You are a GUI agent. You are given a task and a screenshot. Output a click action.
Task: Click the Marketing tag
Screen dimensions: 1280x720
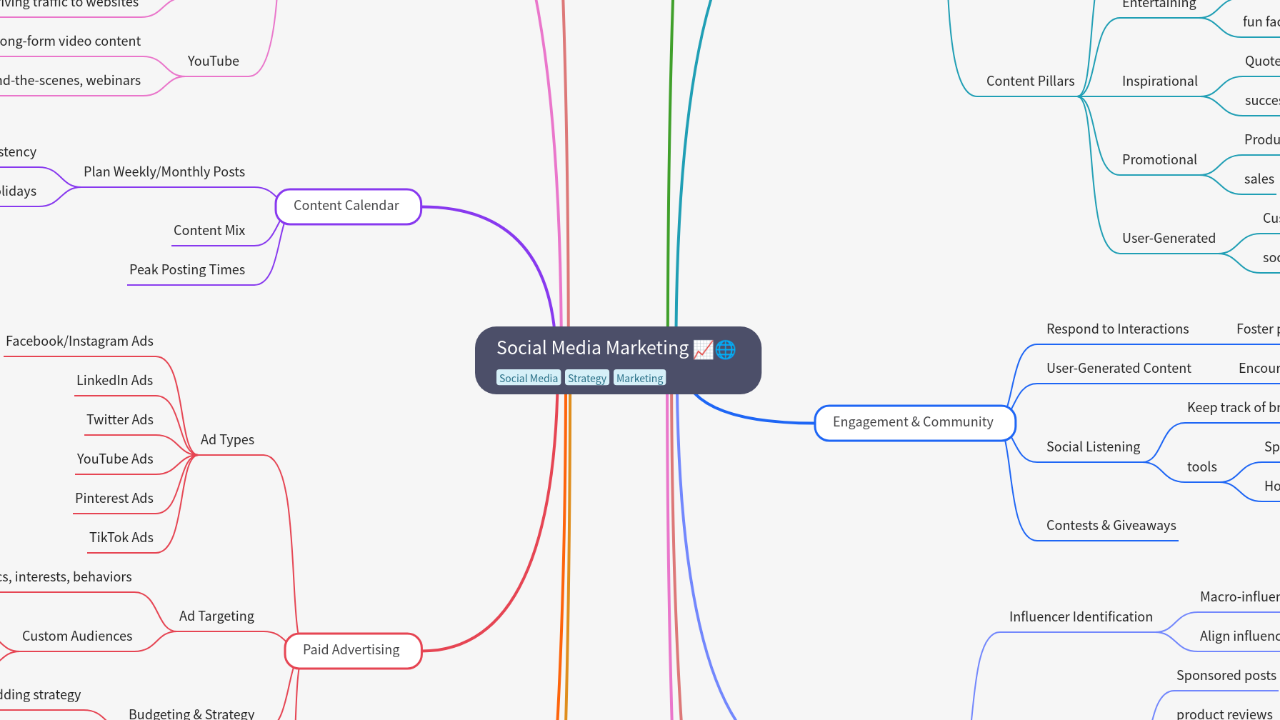pyautogui.click(x=639, y=378)
